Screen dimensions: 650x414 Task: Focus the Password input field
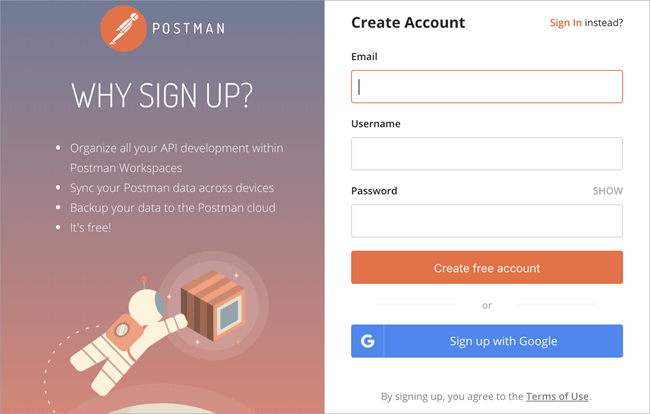pyautogui.click(x=487, y=221)
